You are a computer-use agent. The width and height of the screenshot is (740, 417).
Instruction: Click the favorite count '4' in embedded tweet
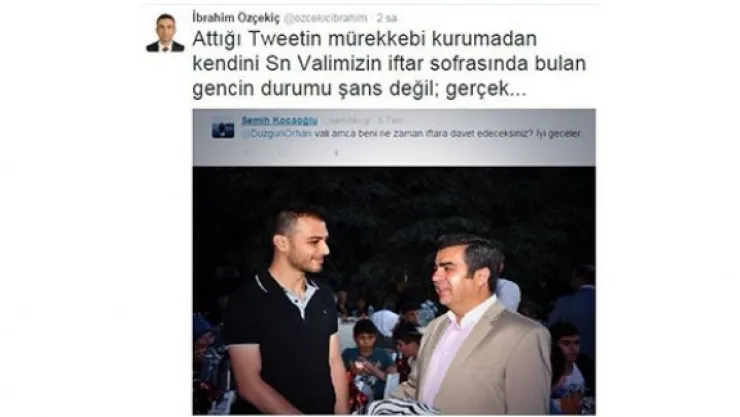[336, 153]
